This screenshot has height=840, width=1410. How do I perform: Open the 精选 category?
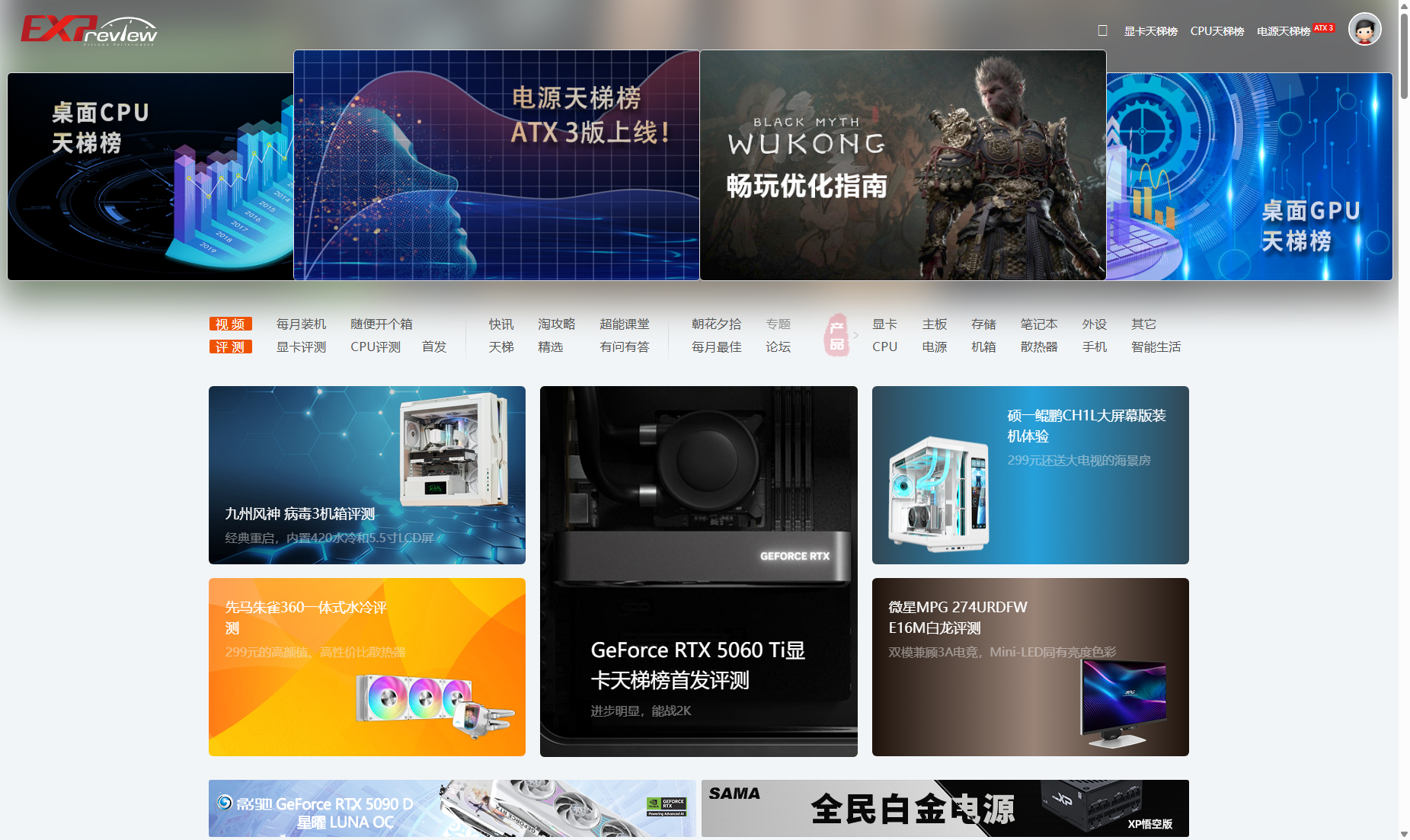[551, 347]
